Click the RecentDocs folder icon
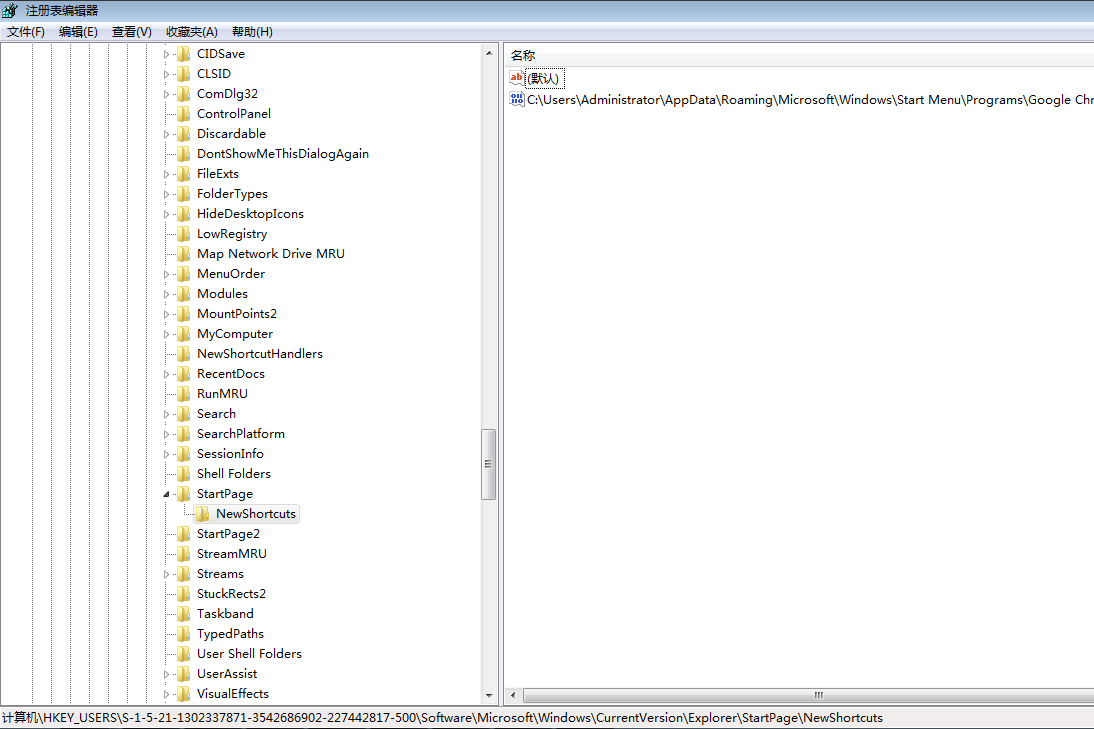Image resolution: width=1094 pixels, height=729 pixels. click(183, 374)
